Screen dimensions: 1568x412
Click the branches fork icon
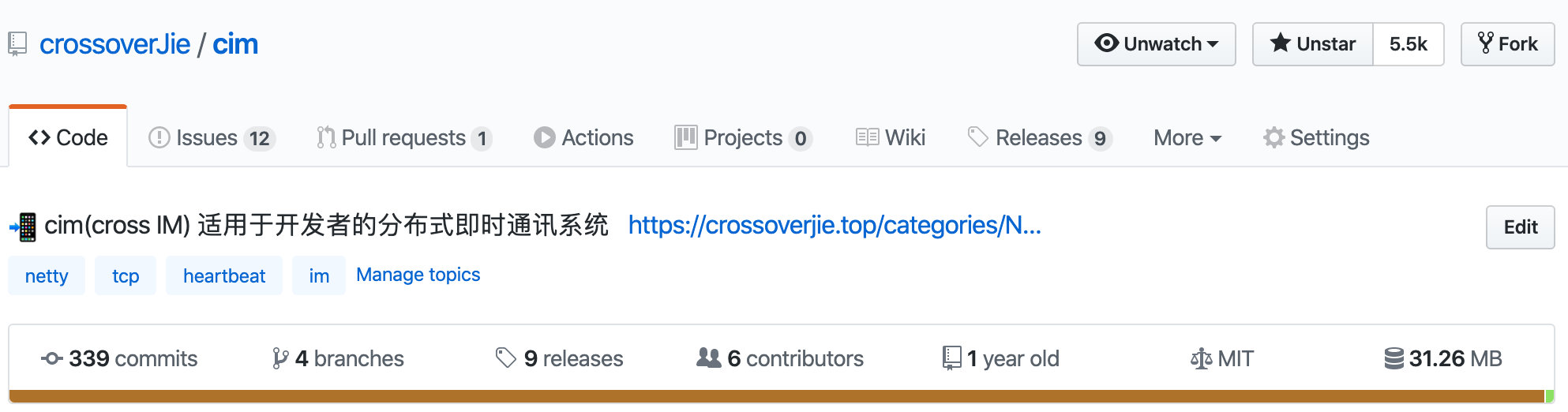[279, 358]
